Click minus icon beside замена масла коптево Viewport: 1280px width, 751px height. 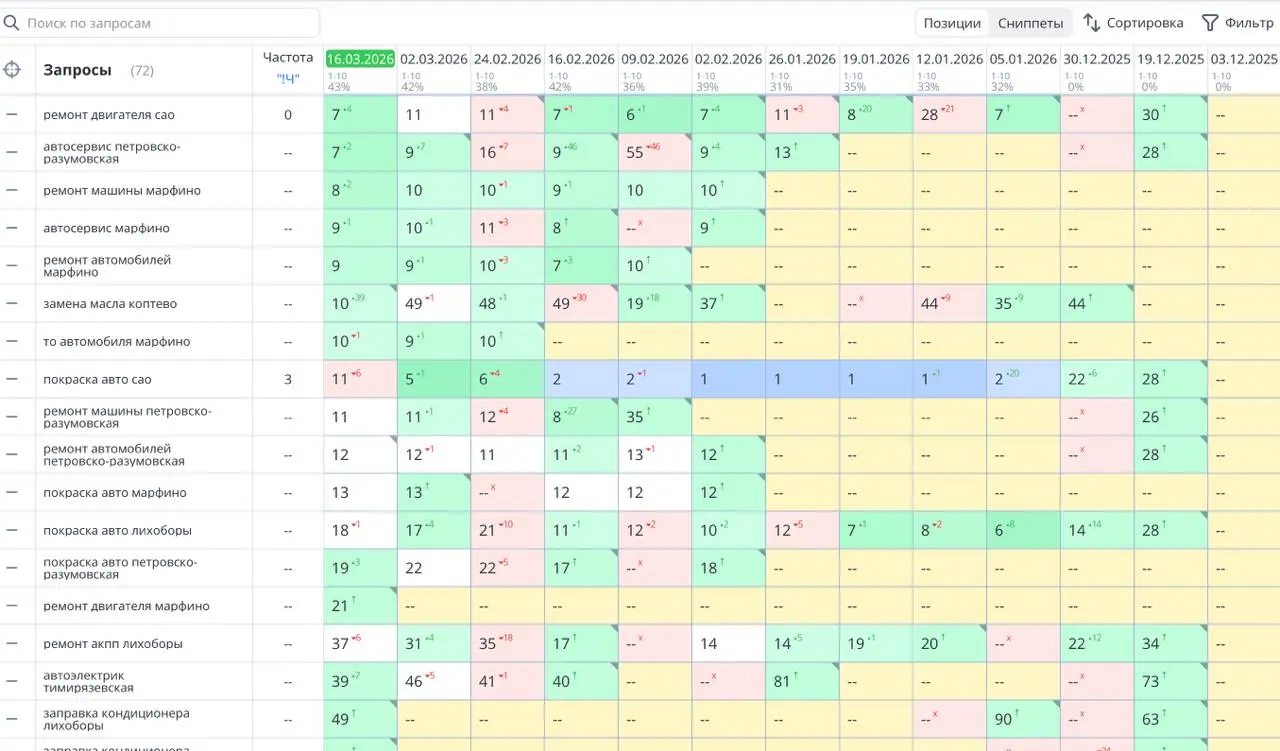[12, 304]
